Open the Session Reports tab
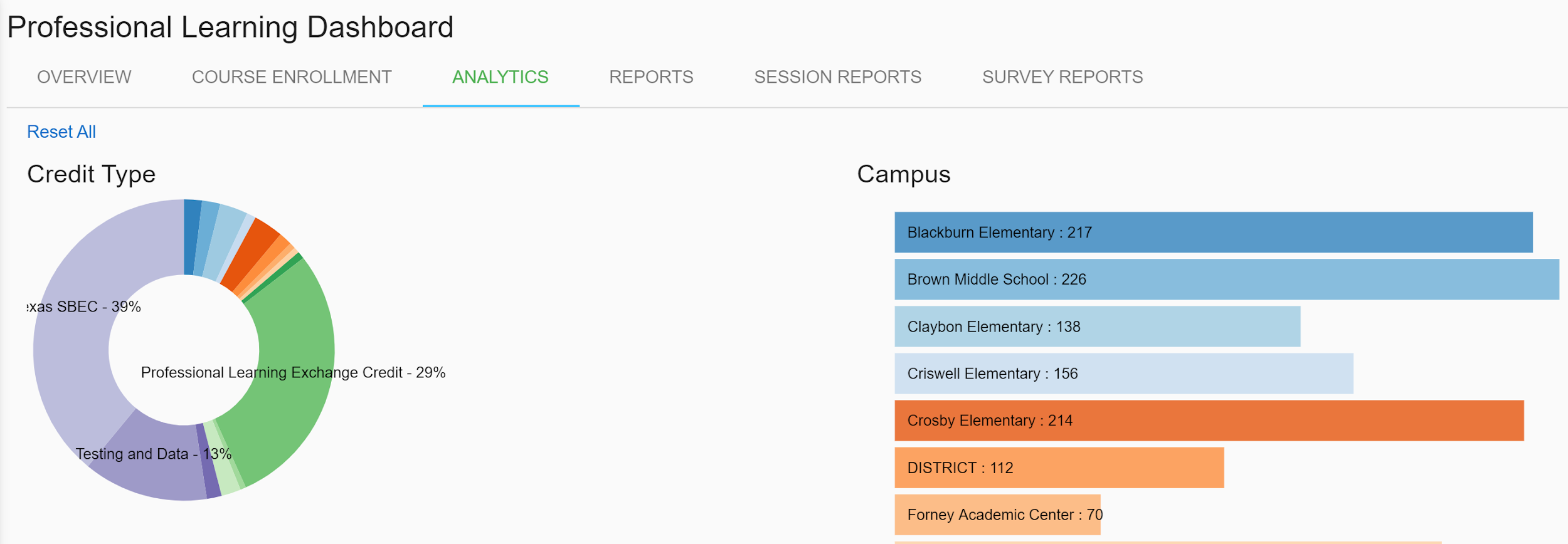Viewport: 1568px width, 544px height. 837,77
